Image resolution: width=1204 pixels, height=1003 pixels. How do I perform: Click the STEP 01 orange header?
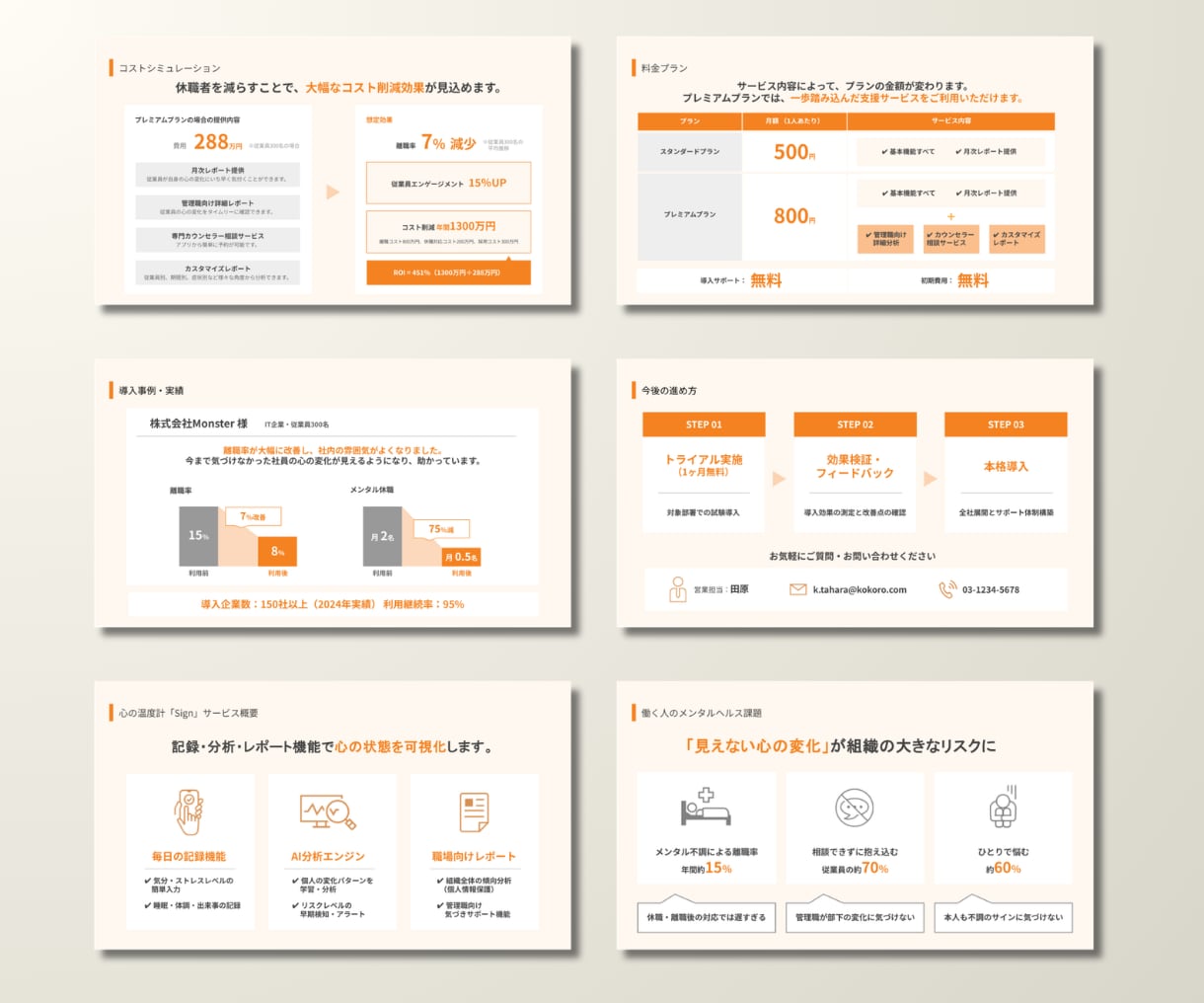(704, 424)
